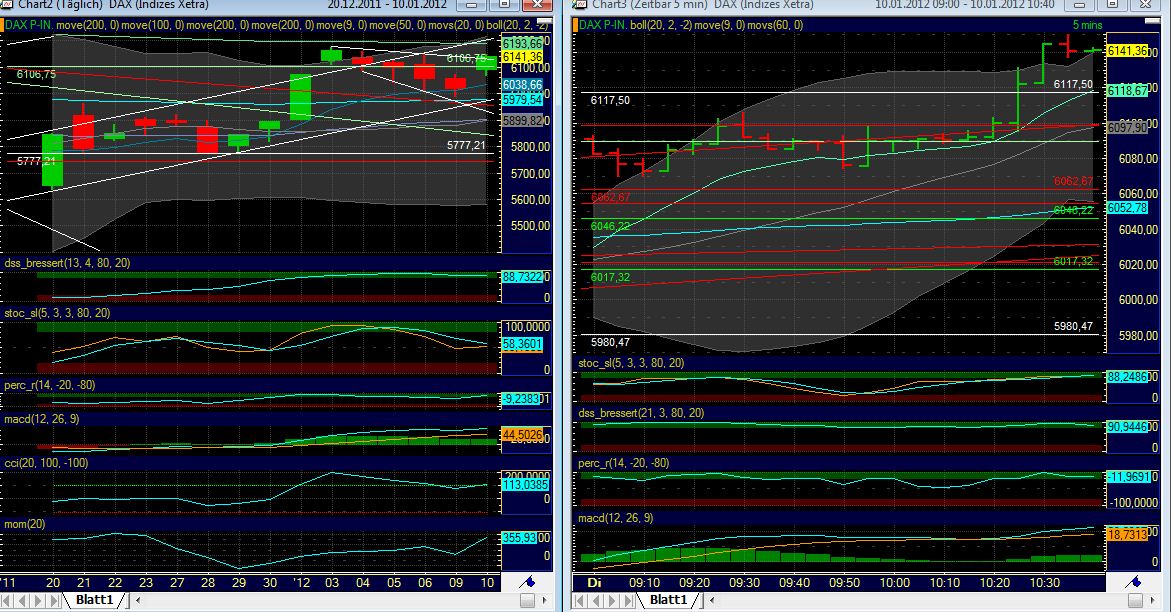Go to next sheet in Chart3
The height and width of the screenshot is (612, 1171).
tap(612, 600)
